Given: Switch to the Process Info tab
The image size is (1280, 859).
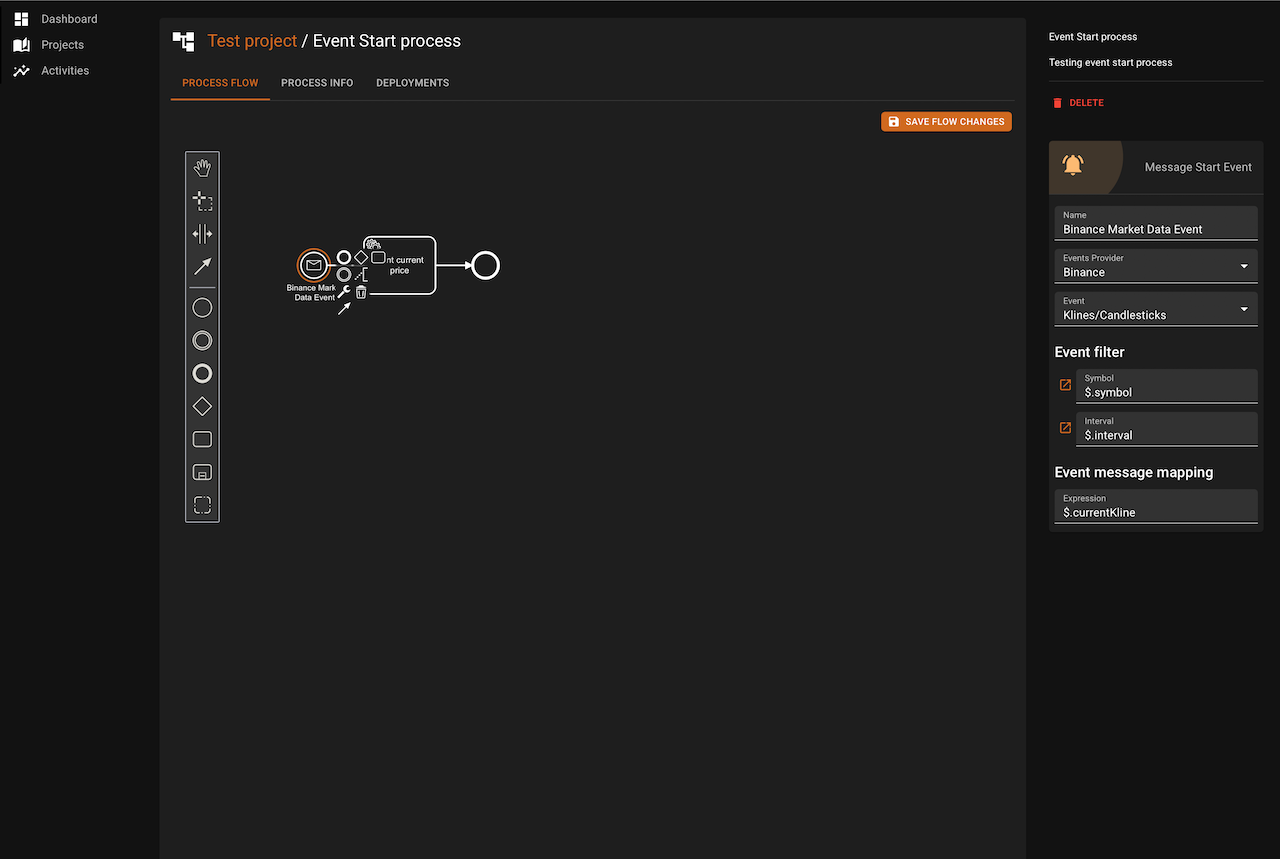Looking at the screenshot, I should tap(317, 83).
